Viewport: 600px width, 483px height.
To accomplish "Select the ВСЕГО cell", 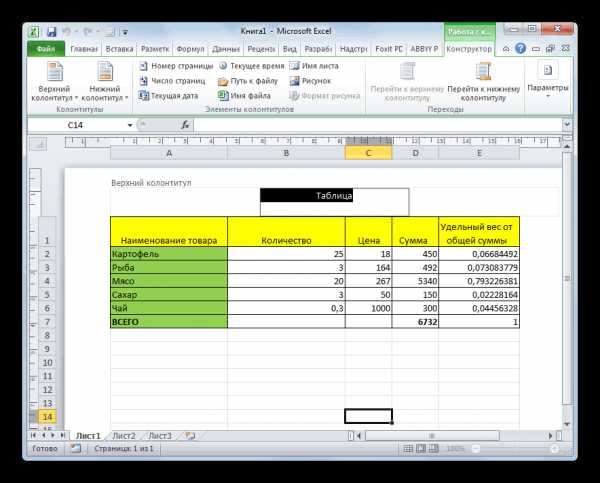I will click(x=169, y=321).
